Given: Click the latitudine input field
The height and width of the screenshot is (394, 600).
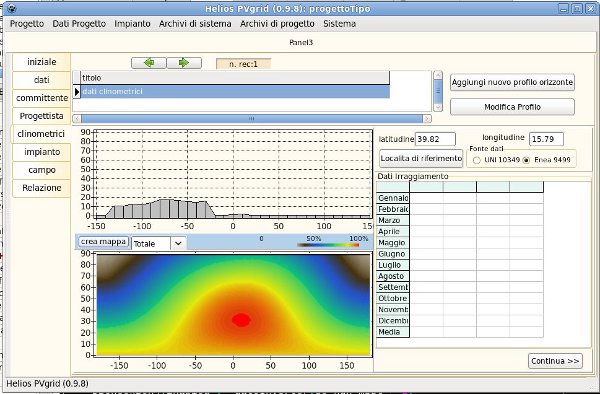Looking at the screenshot, I should pyautogui.click(x=435, y=139).
